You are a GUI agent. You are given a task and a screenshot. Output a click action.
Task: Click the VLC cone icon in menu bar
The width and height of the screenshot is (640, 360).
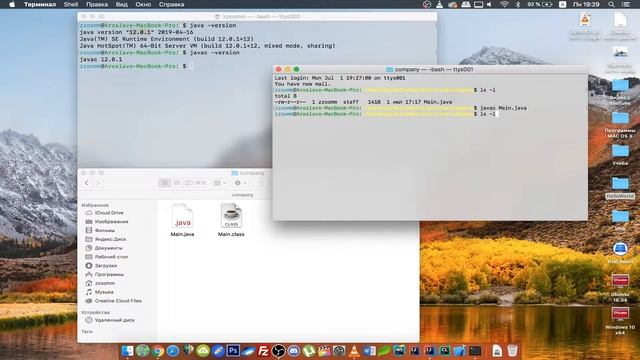[439, 4]
